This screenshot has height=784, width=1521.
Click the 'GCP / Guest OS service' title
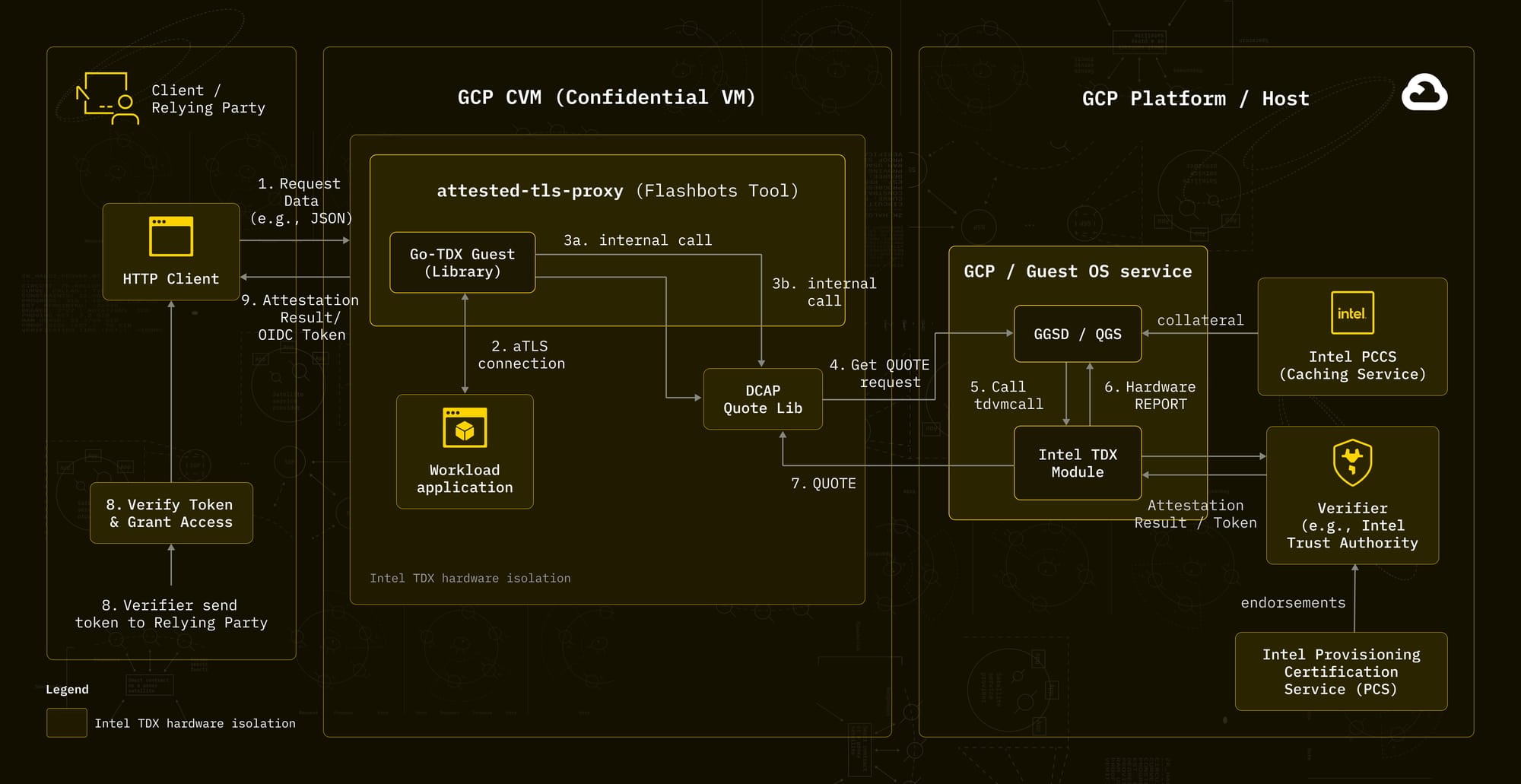(x=1078, y=271)
